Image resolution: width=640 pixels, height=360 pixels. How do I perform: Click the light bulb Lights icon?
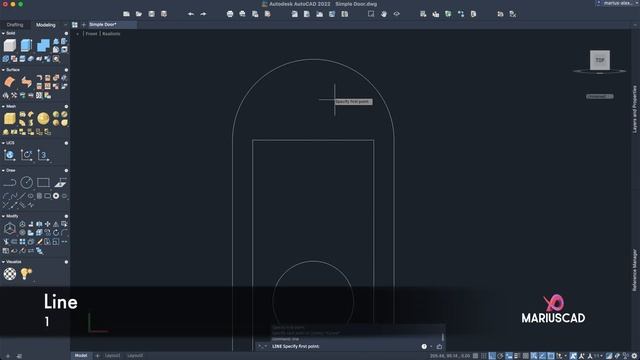pos(26,273)
